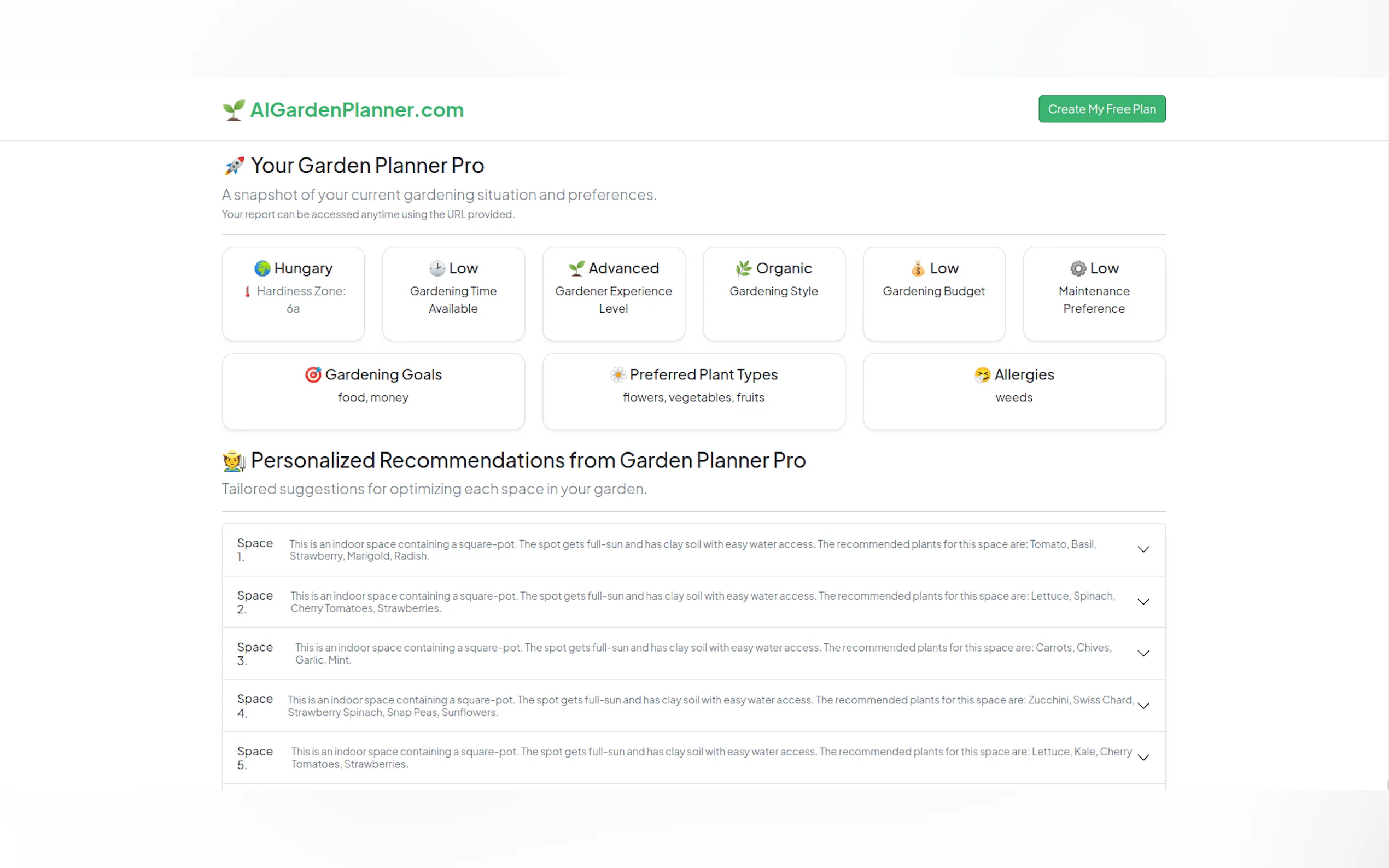Expand Space 5 recommendation row
The width and height of the screenshot is (1389, 868).
click(1144, 757)
